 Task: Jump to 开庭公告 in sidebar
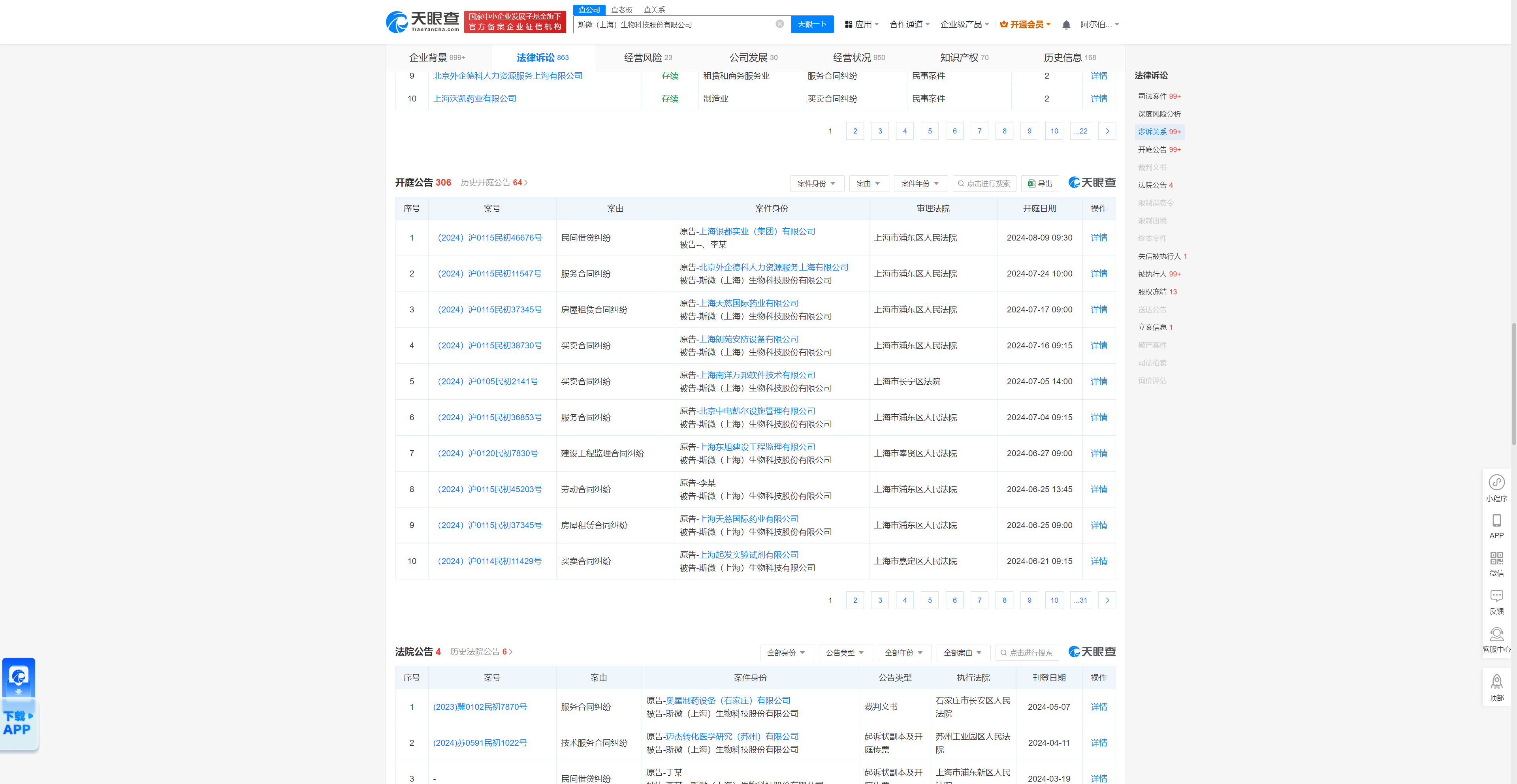[1159, 150]
